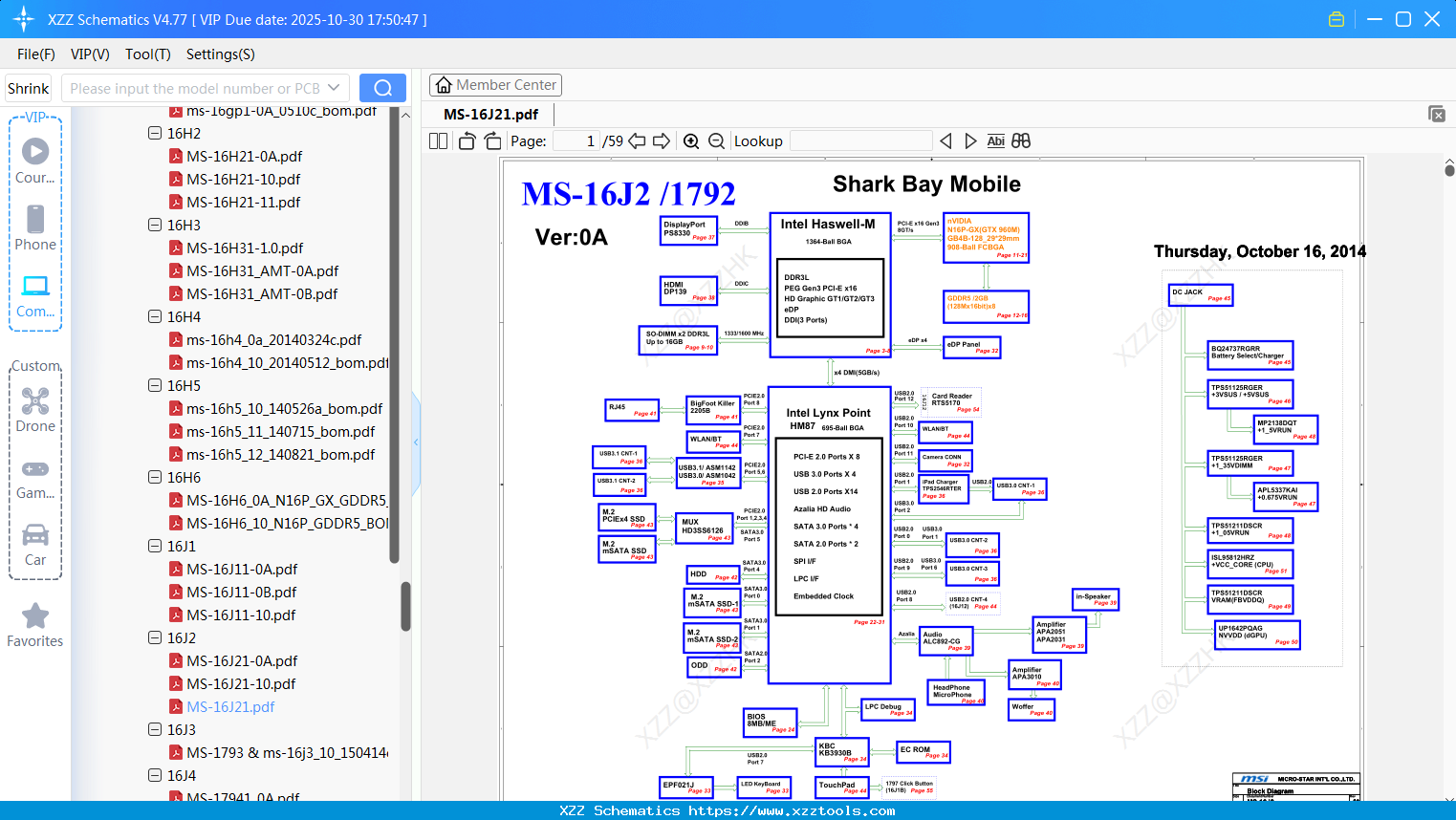Go to previous page arrow
Image resolution: width=1456 pixels, height=820 pixels.
point(637,141)
